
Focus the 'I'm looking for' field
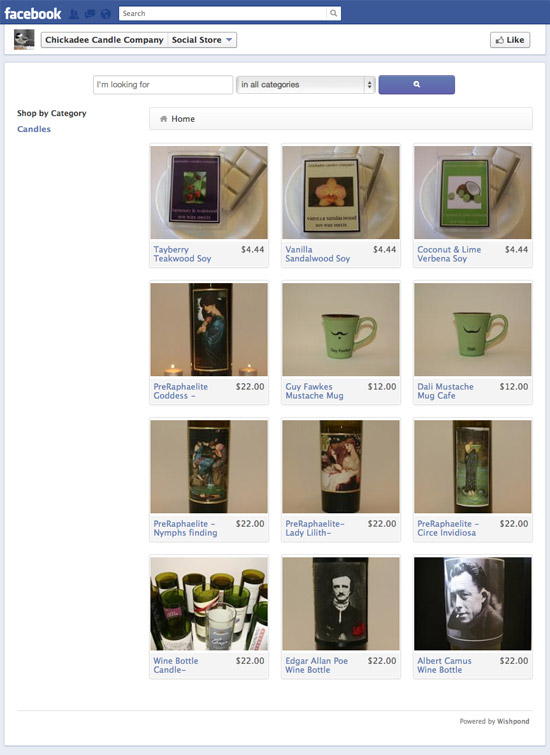point(163,85)
